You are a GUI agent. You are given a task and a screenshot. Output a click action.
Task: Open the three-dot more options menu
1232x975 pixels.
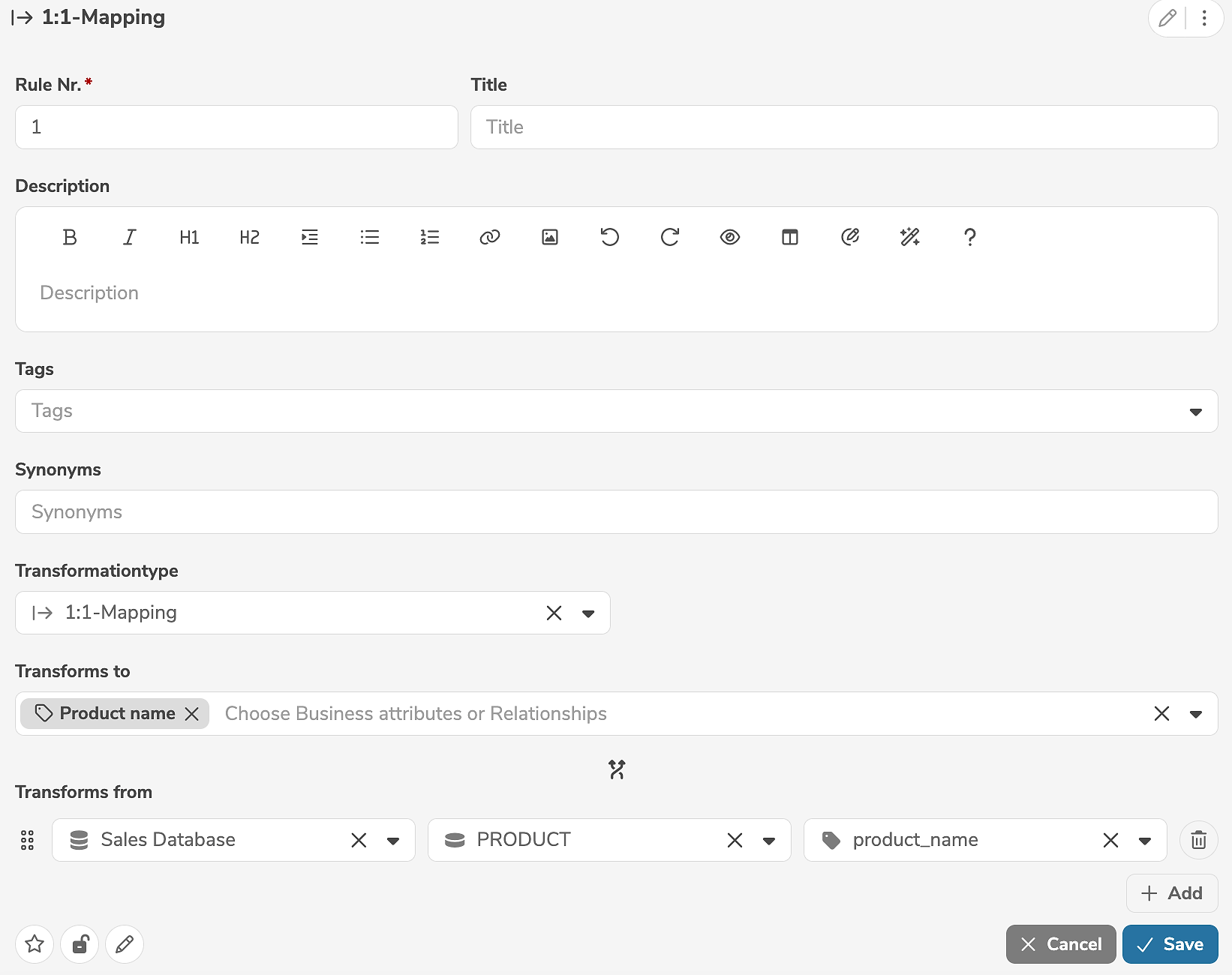click(x=1204, y=18)
